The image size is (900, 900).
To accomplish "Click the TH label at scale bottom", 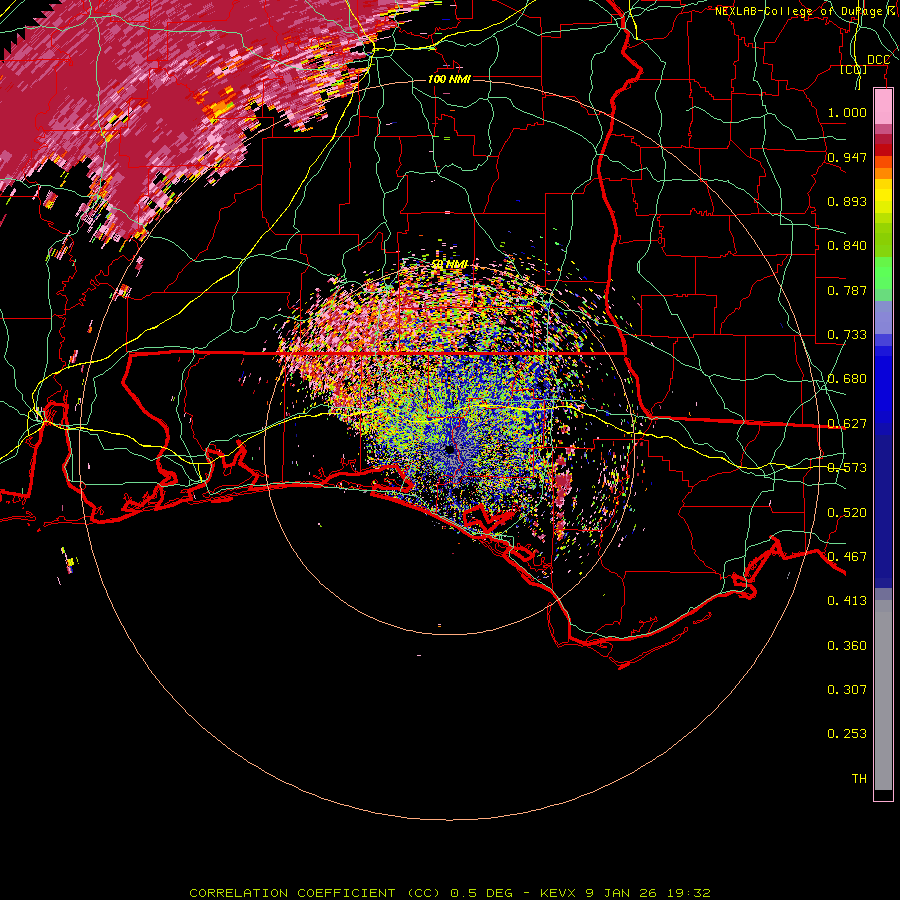I will click(x=859, y=779).
